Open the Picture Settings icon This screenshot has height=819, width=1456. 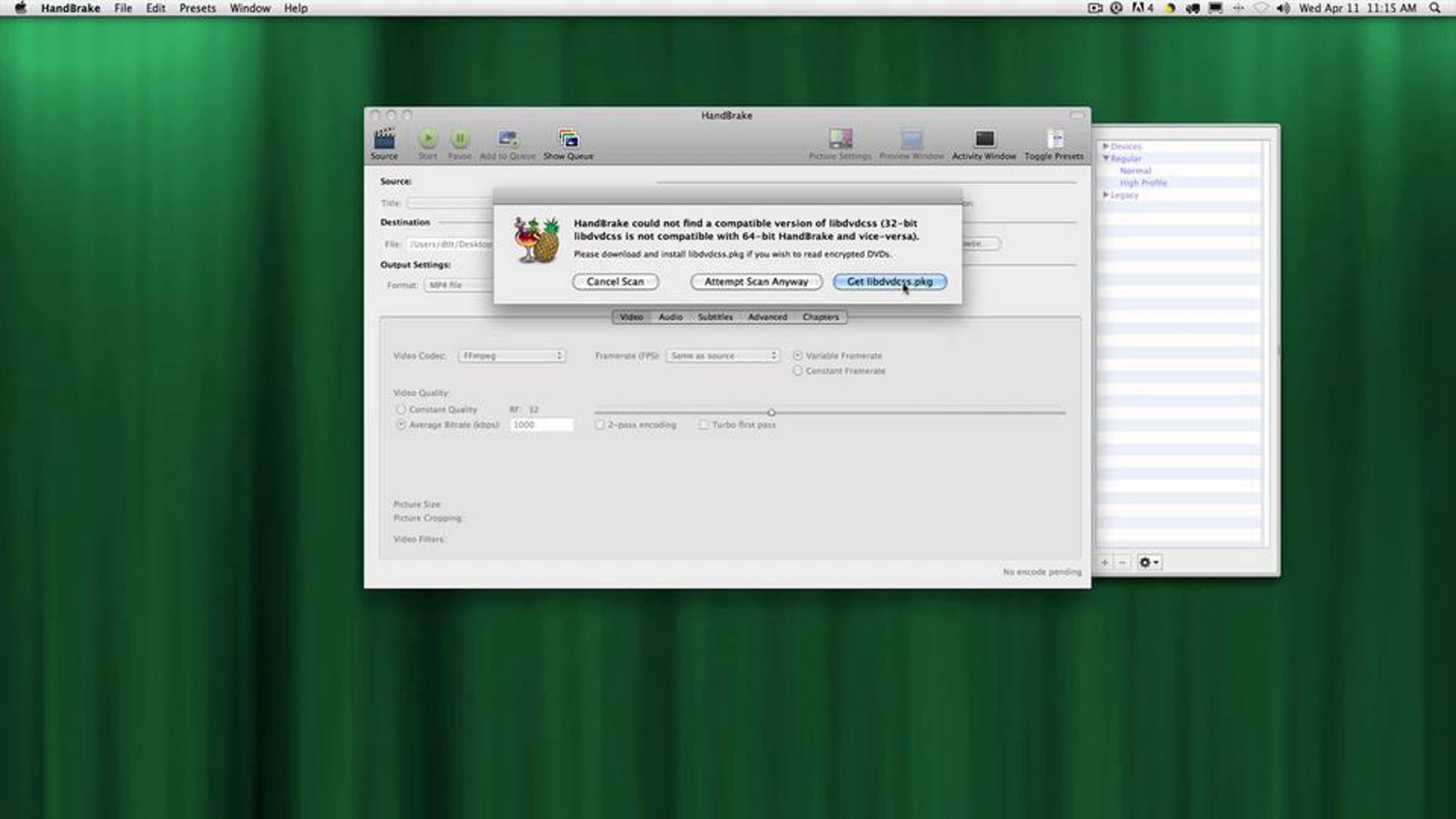[x=840, y=140]
